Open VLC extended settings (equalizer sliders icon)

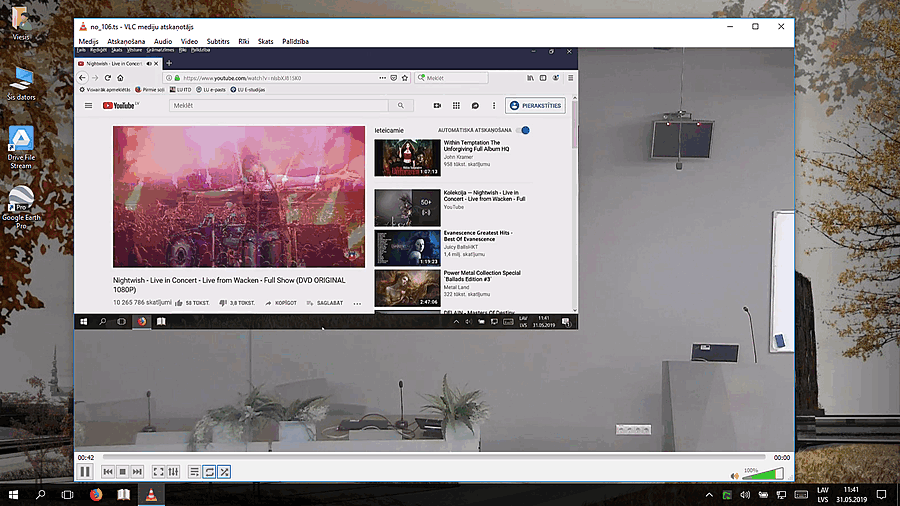coord(173,472)
